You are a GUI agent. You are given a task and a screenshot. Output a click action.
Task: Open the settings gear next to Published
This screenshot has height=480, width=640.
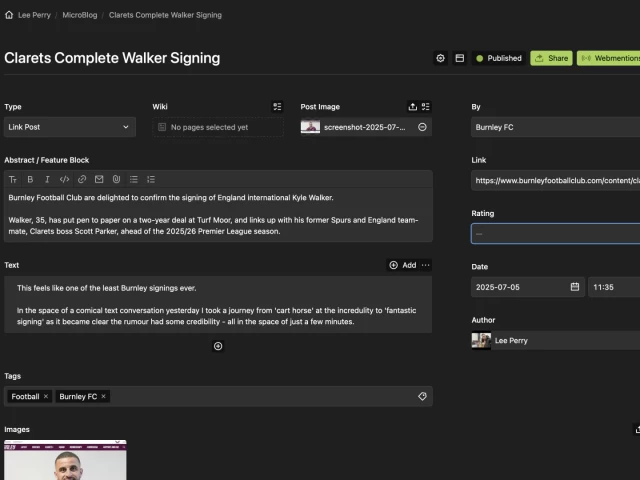(x=440, y=58)
